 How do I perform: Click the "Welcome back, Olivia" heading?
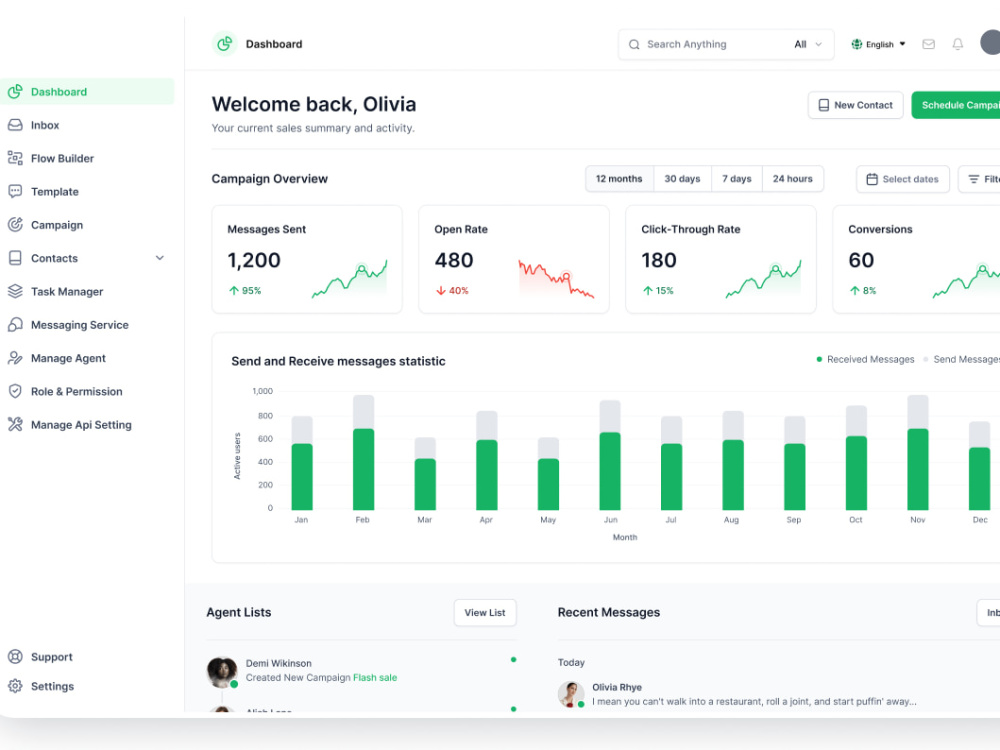(x=314, y=104)
